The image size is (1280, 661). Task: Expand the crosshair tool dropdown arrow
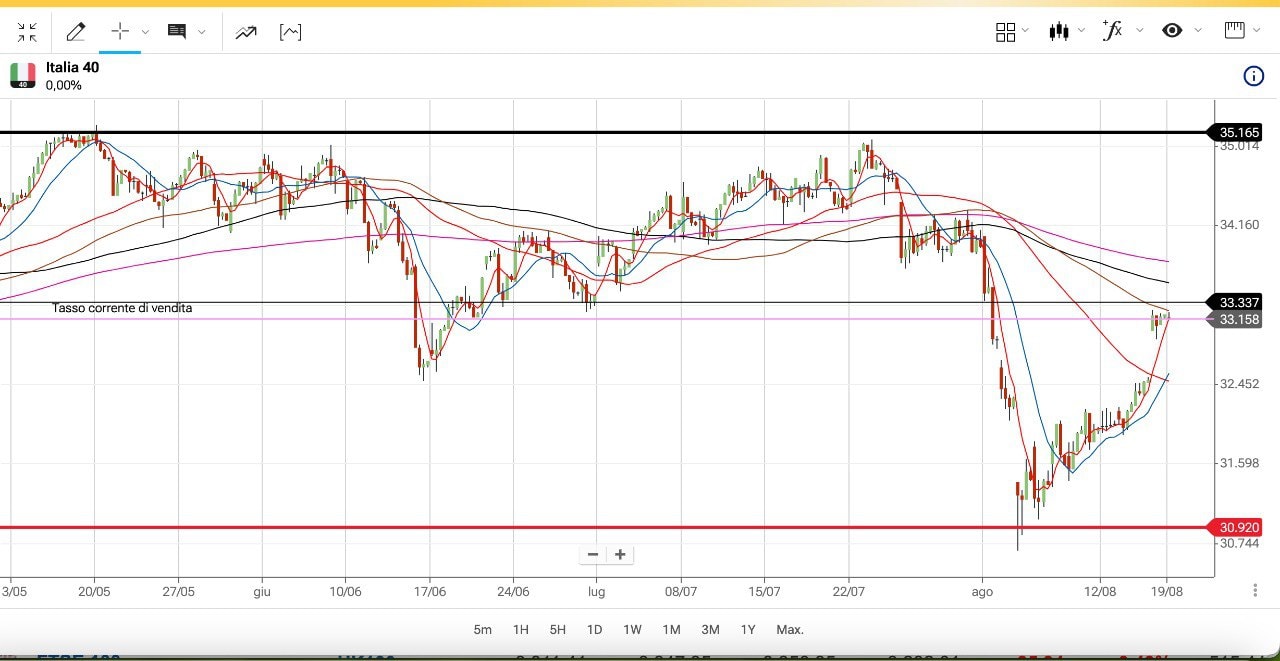pos(145,32)
